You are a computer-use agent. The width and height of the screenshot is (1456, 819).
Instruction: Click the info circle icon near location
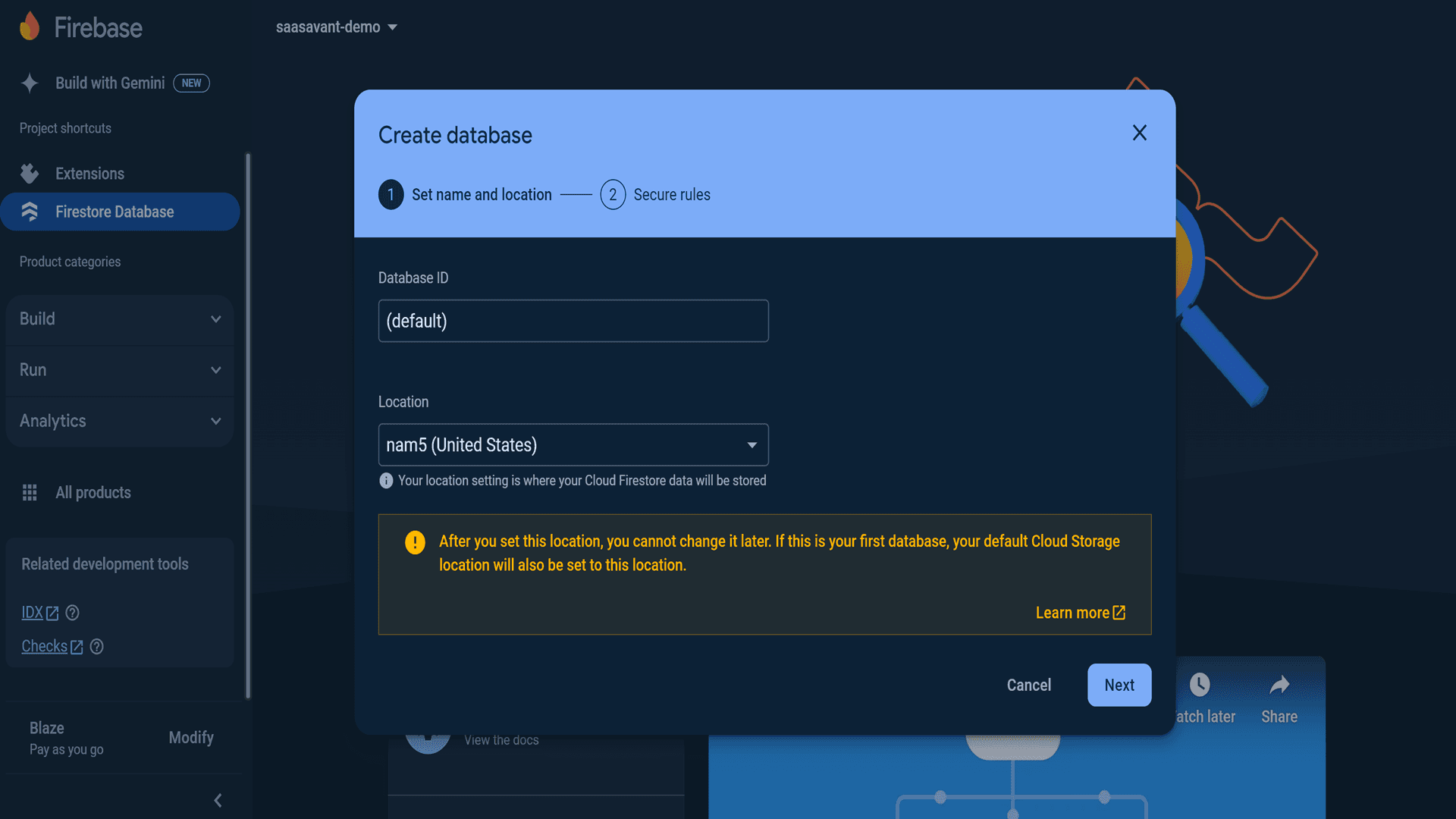pos(385,481)
